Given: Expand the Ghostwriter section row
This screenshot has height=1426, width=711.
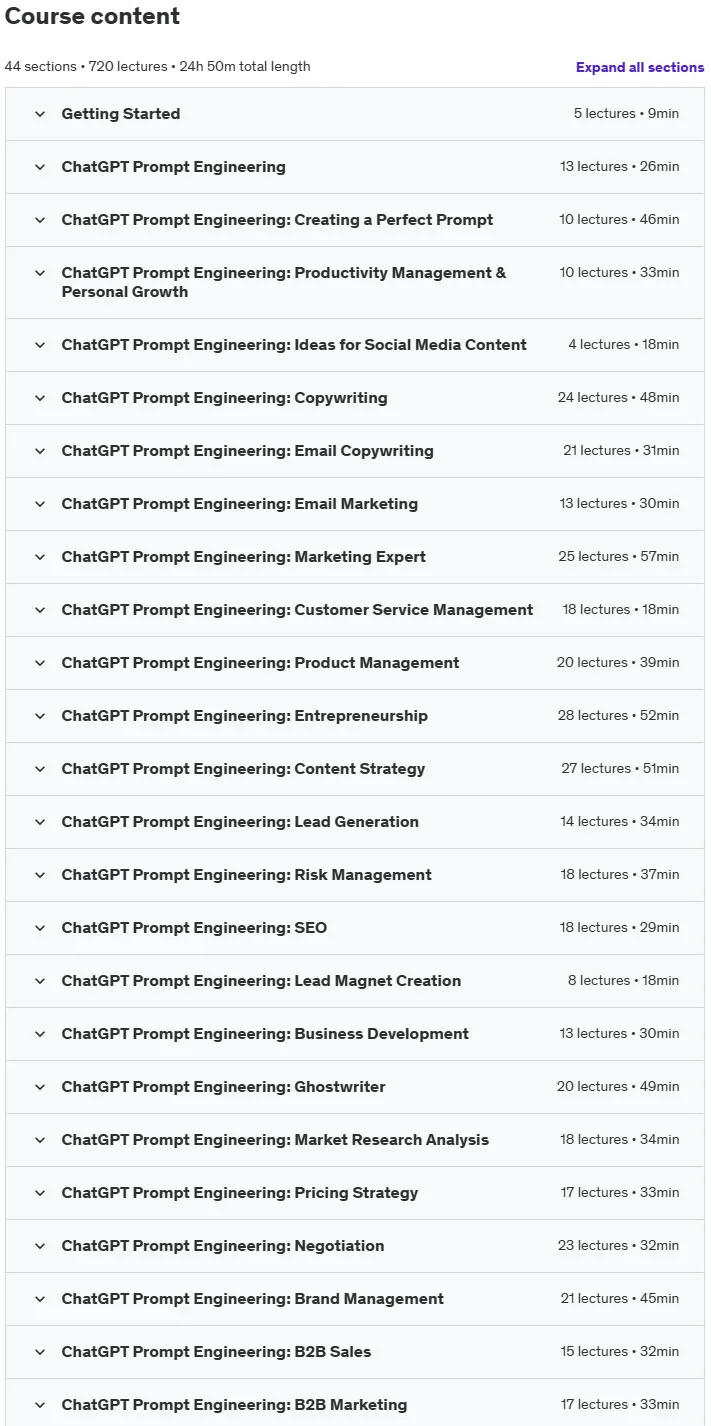Looking at the screenshot, I should coord(355,1087).
